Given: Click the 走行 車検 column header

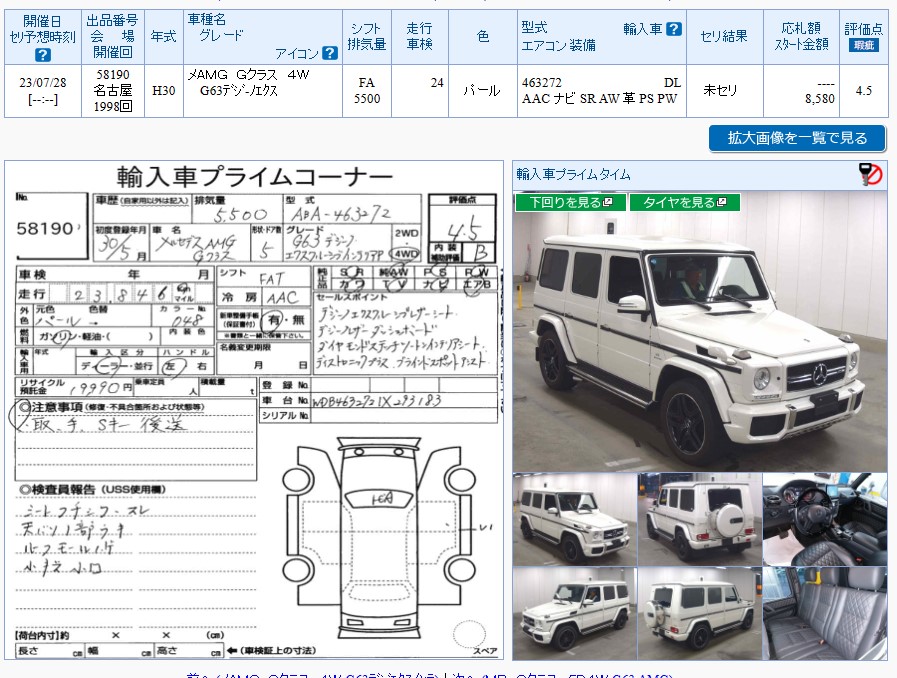Looking at the screenshot, I should tap(420, 37).
